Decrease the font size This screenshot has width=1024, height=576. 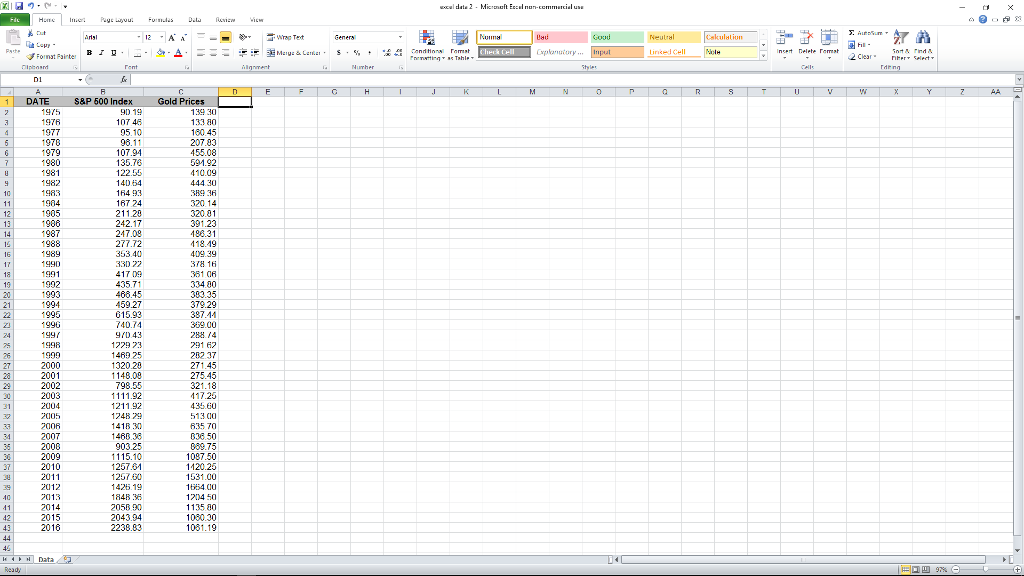183,37
